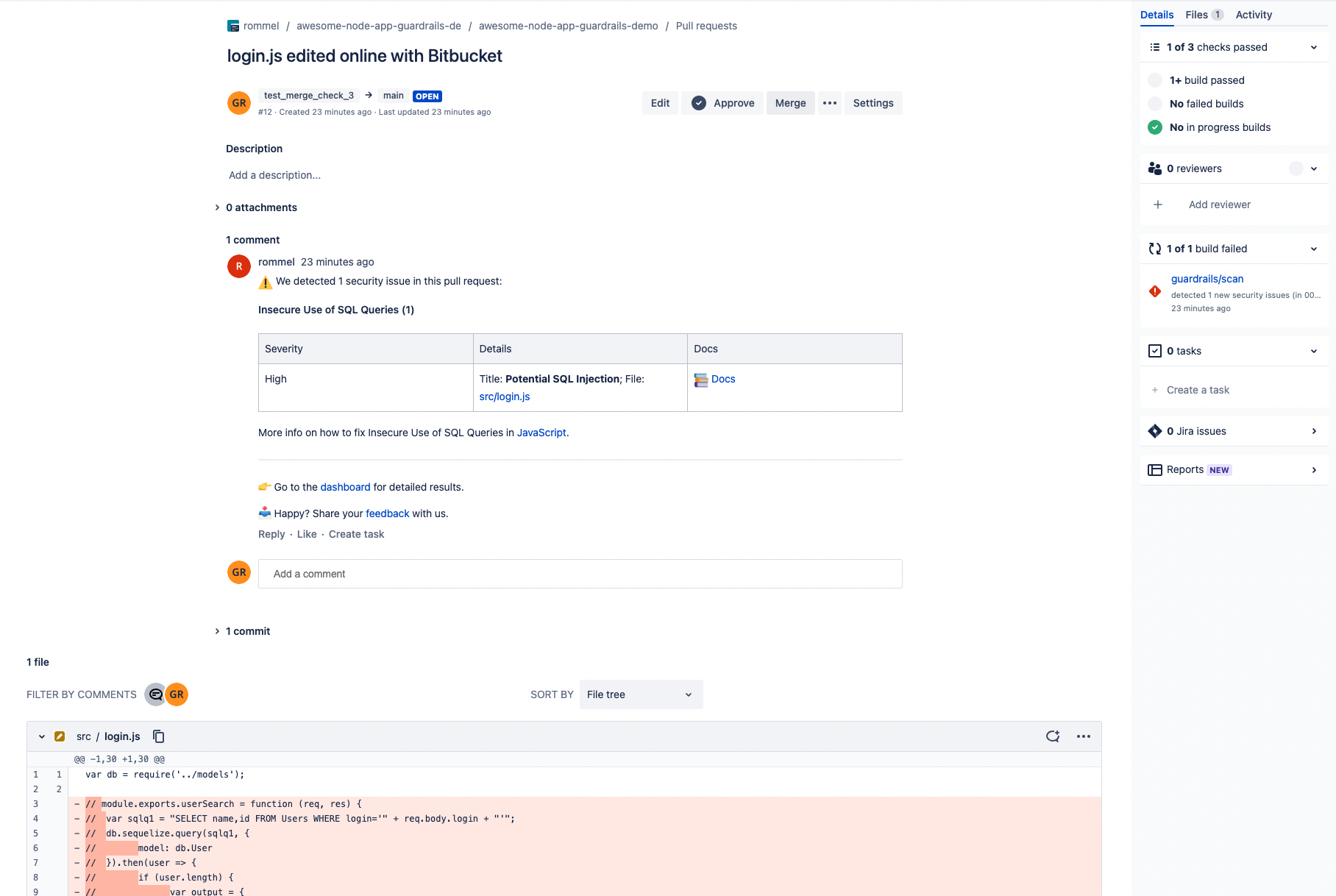This screenshot has height=896, width=1336.
Task: Click the status circle beside 1+ build passed
Action: pyautogui.click(x=1155, y=80)
